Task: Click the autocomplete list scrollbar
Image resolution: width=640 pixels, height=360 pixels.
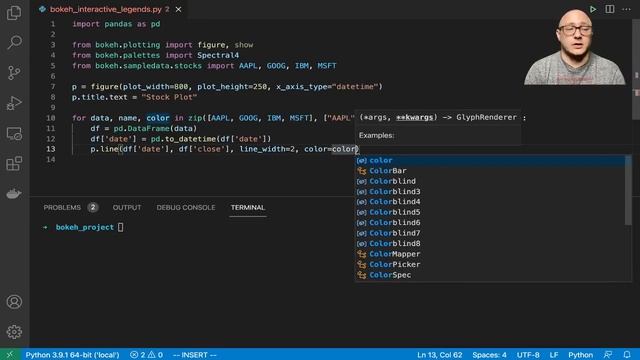Action: pyautogui.click(x=628, y=190)
